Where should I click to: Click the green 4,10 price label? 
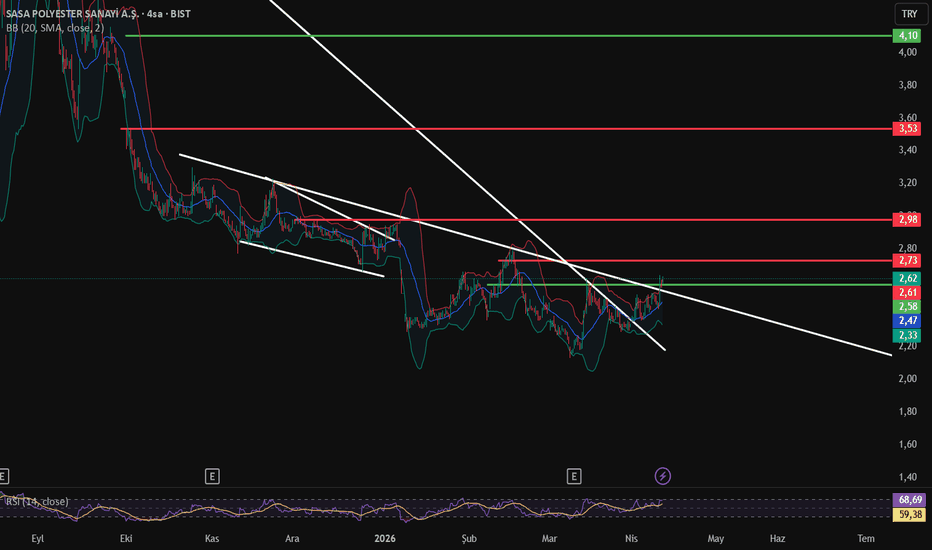tap(906, 36)
